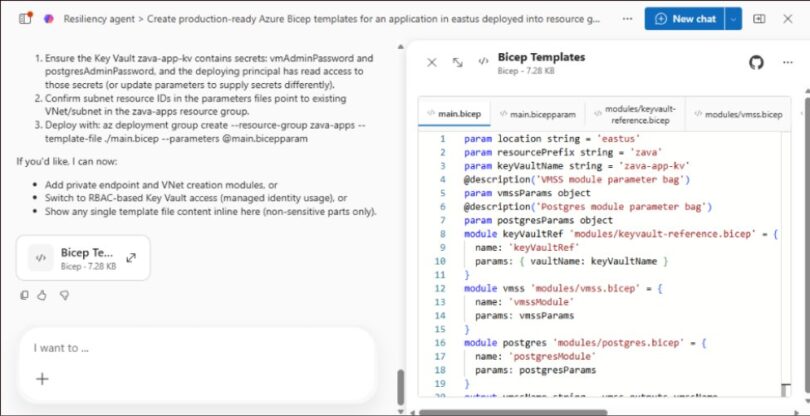Give a thumbs down to the response
This screenshot has height=416, width=810.
(64, 295)
